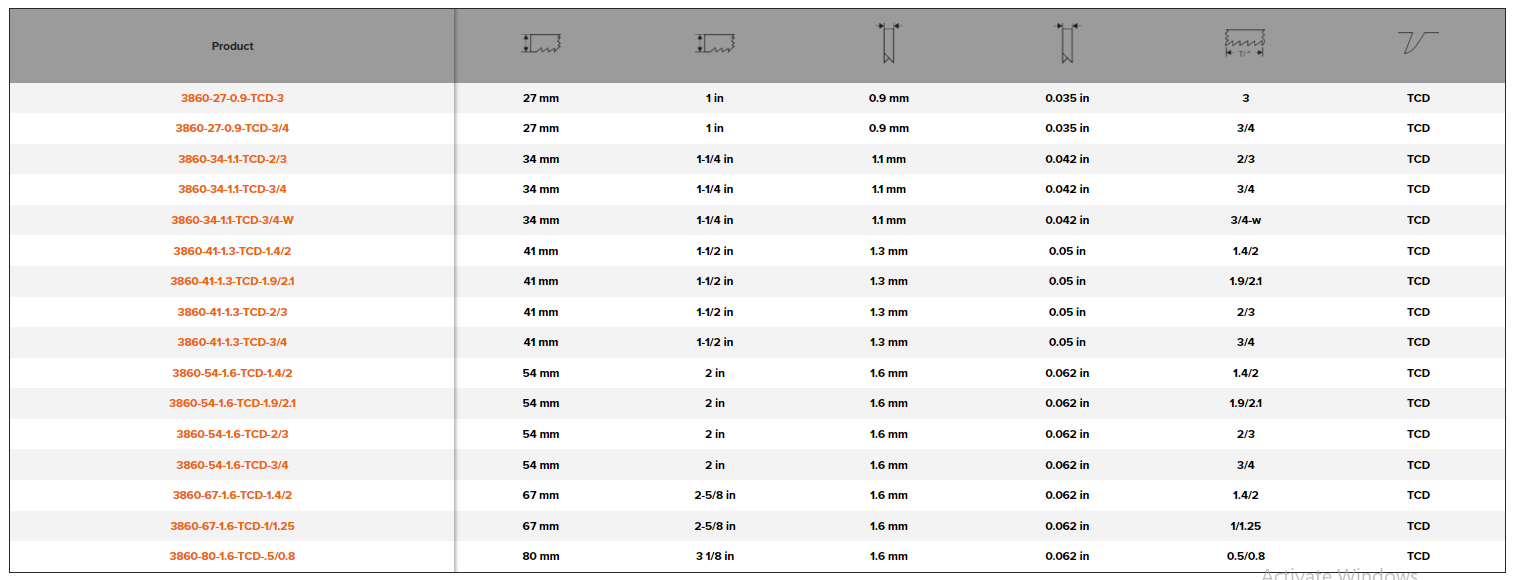Click the blade width inch header icon
The height and width of the screenshot is (580, 1517).
pyautogui.click(x=715, y=44)
